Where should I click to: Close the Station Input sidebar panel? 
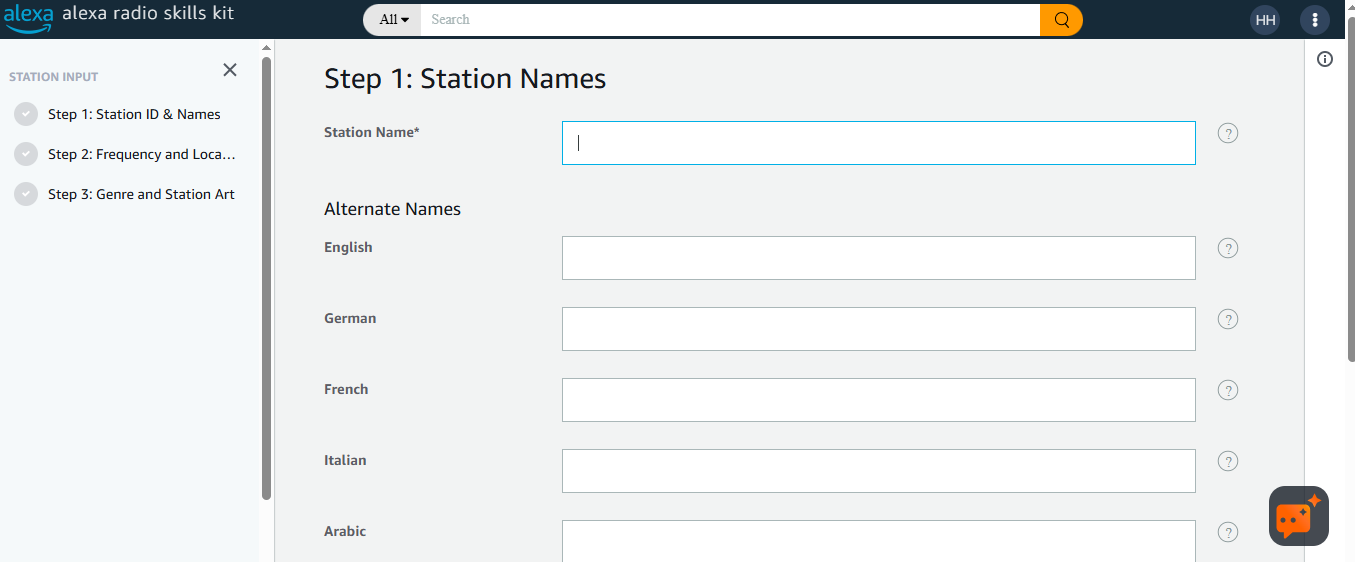coord(230,70)
